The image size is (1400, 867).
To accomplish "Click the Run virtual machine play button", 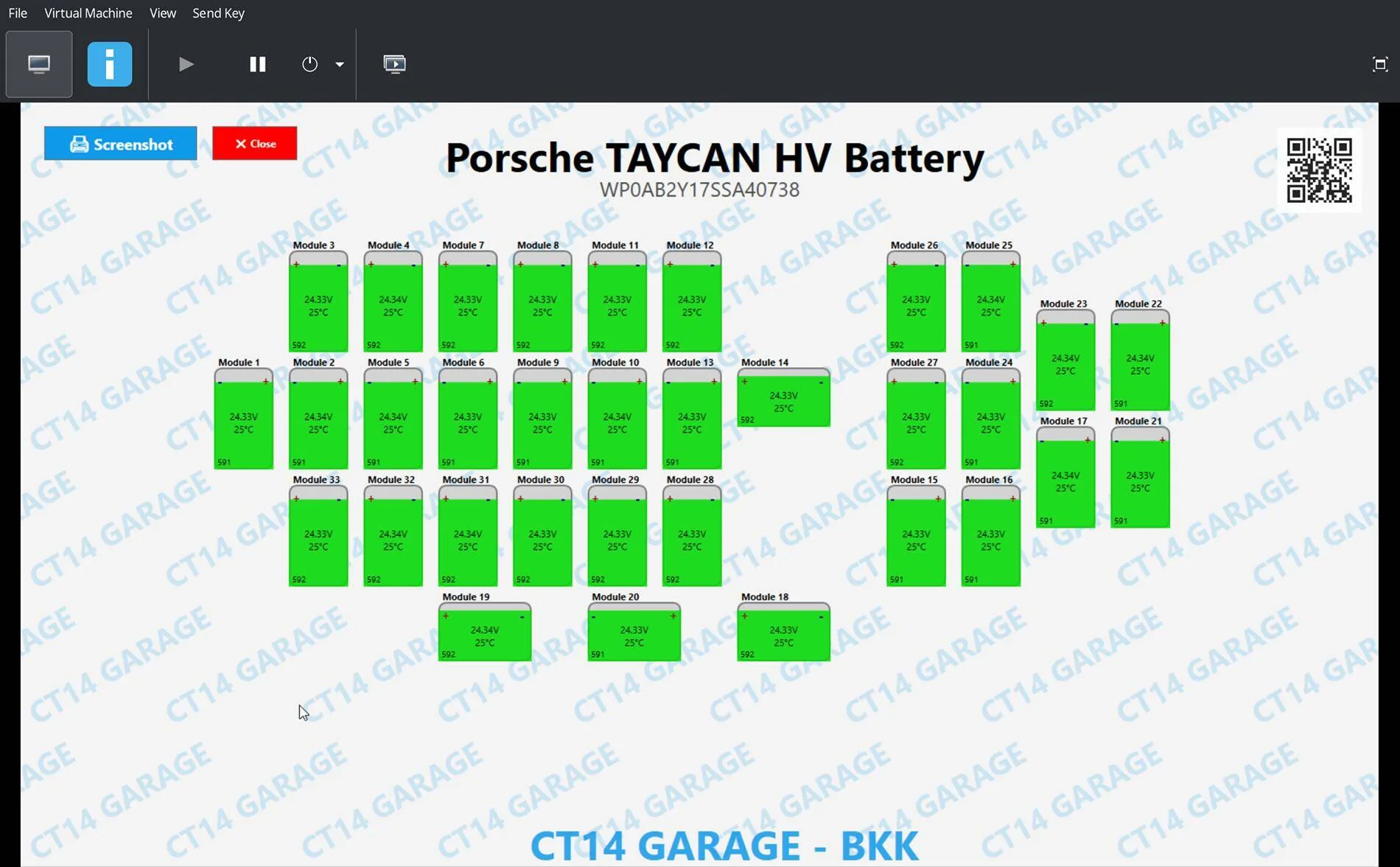I will click(x=186, y=64).
